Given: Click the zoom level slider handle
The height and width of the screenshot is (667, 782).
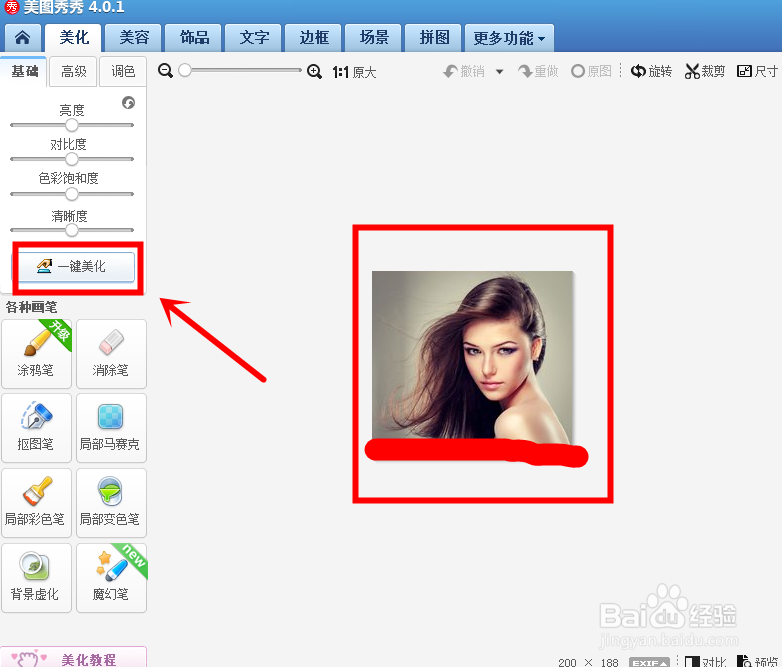Looking at the screenshot, I should 185,70.
